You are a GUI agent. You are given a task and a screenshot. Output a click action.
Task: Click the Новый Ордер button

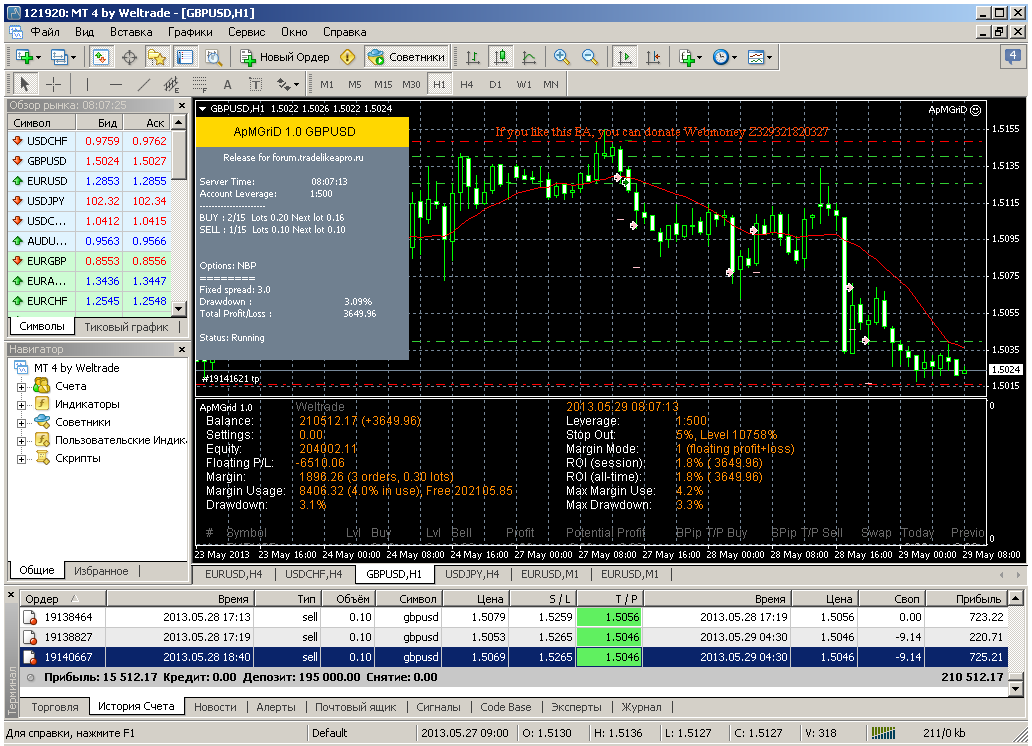285,57
